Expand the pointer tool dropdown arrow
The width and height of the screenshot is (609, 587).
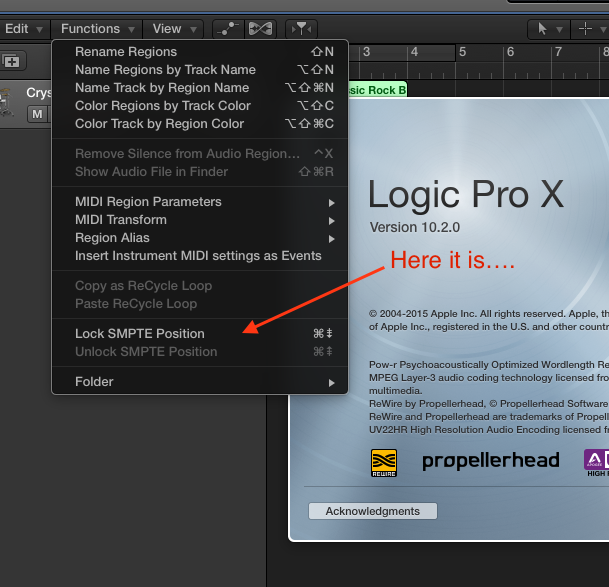coord(559,30)
